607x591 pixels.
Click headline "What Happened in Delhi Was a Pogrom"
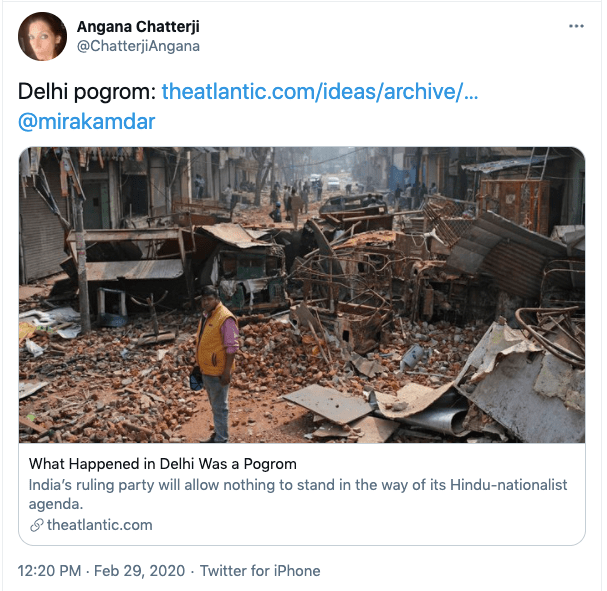[163, 464]
